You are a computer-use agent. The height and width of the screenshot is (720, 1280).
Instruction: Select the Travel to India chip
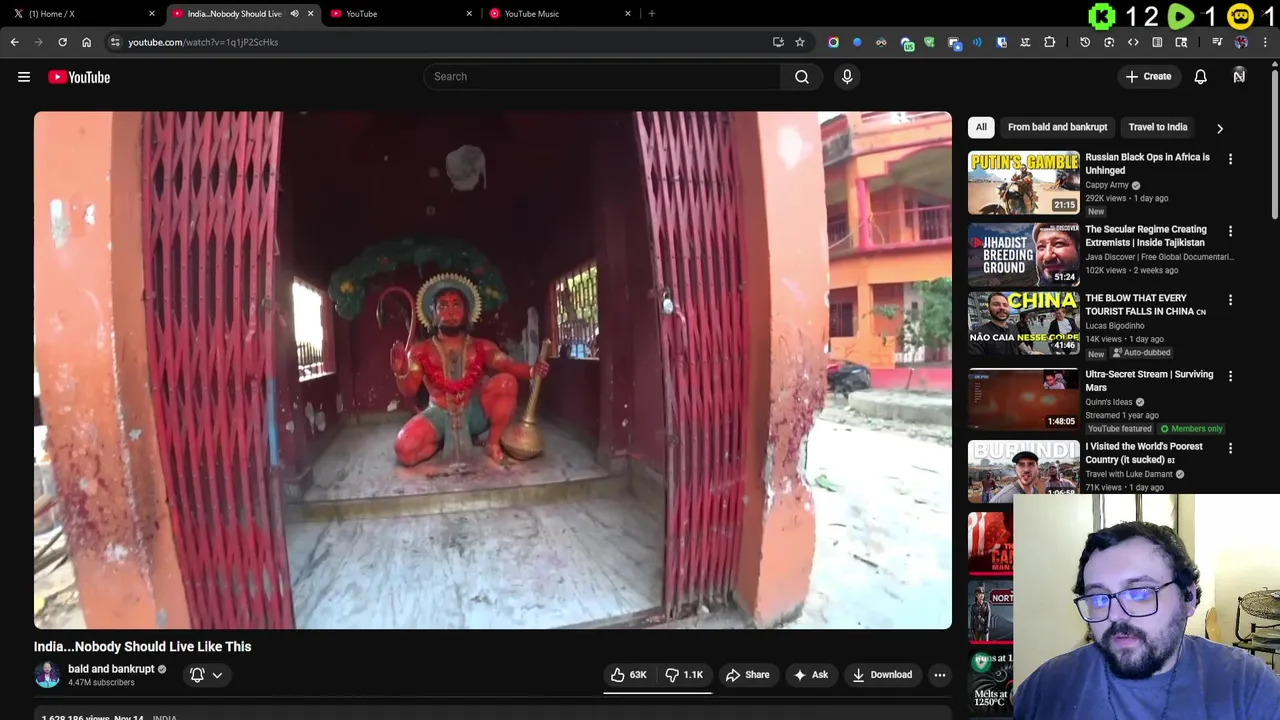[1158, 127]
